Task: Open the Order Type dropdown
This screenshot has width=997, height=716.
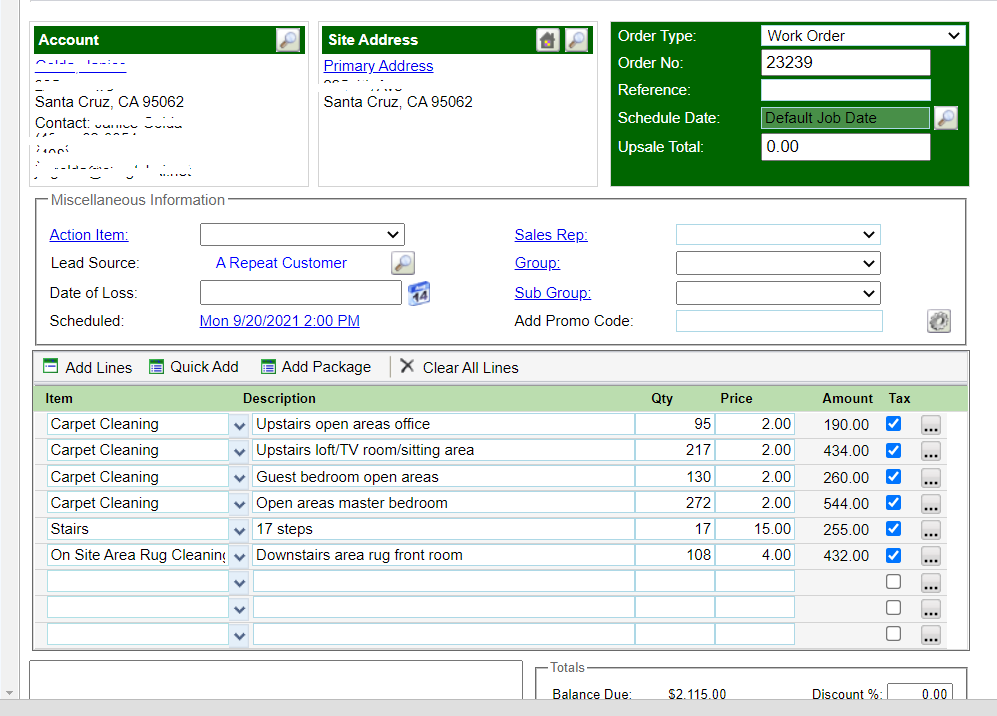Action: 862,36
